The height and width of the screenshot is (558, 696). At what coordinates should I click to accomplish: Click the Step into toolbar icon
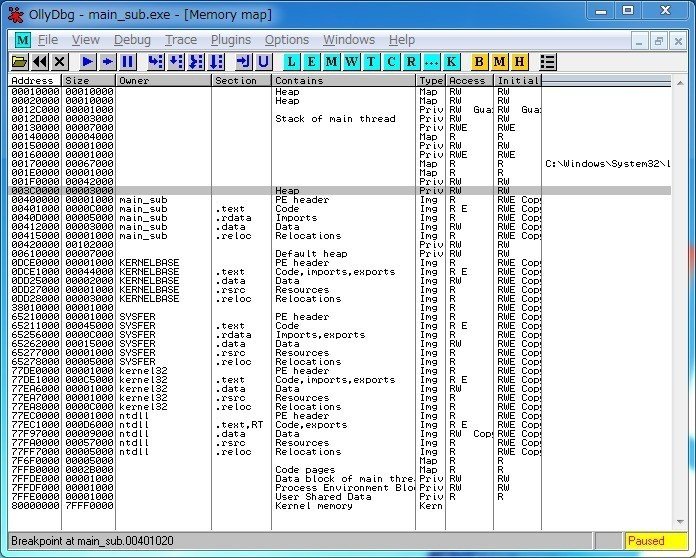click(x=155, y=62)
